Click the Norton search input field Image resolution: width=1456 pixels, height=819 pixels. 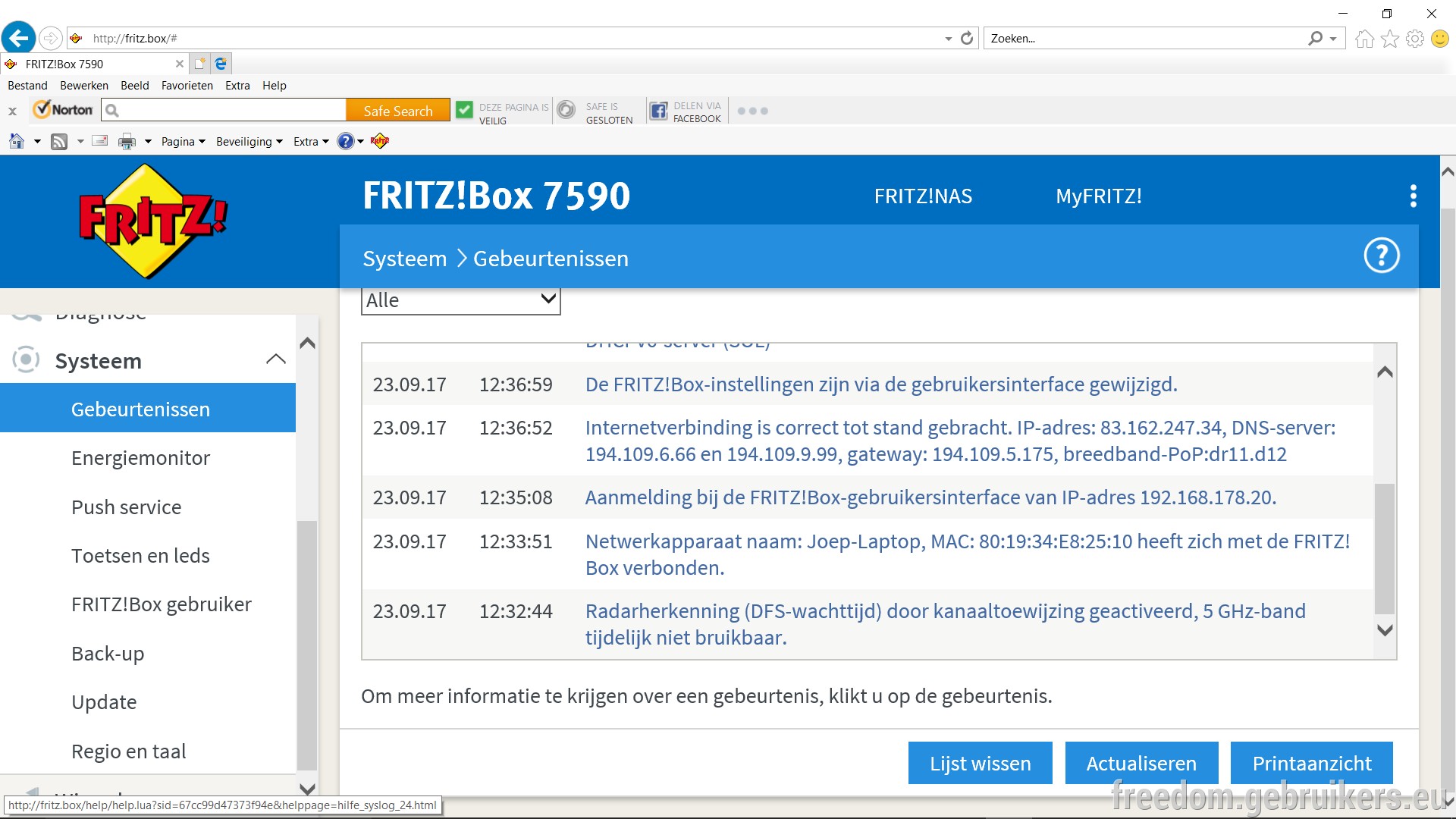[x=224, y=111]
